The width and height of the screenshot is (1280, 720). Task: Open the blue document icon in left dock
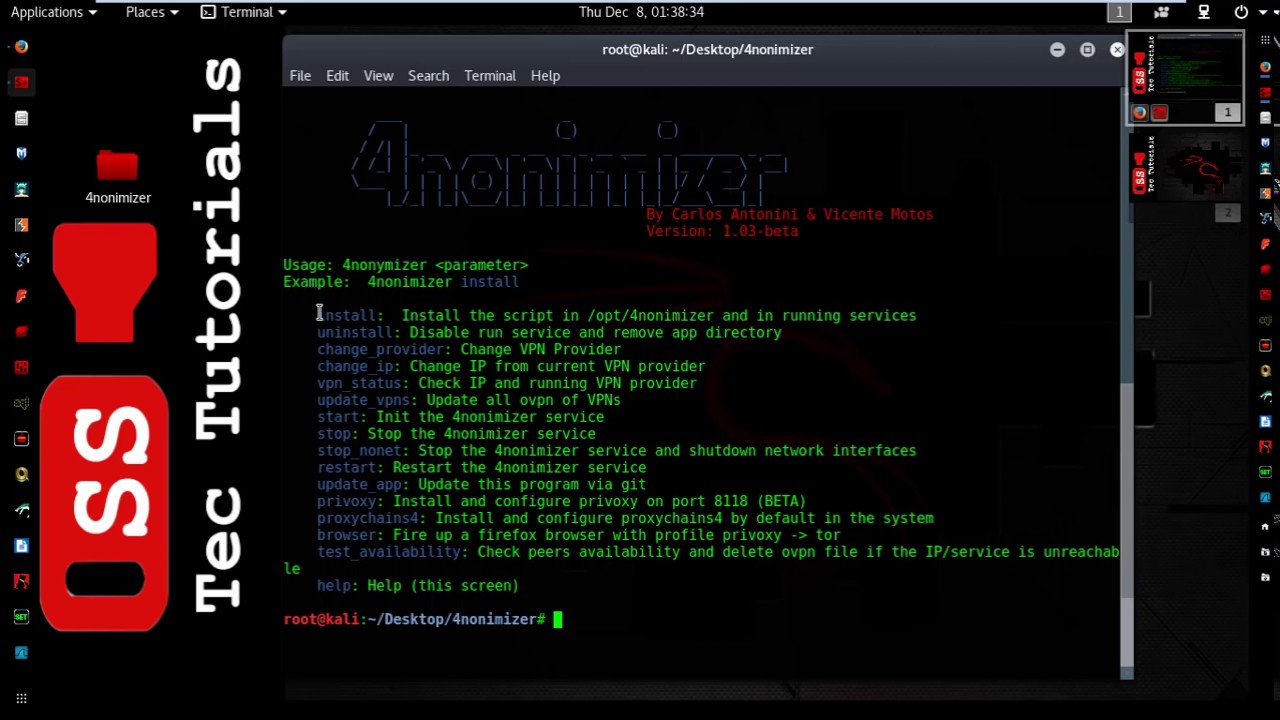pos(21,546)
